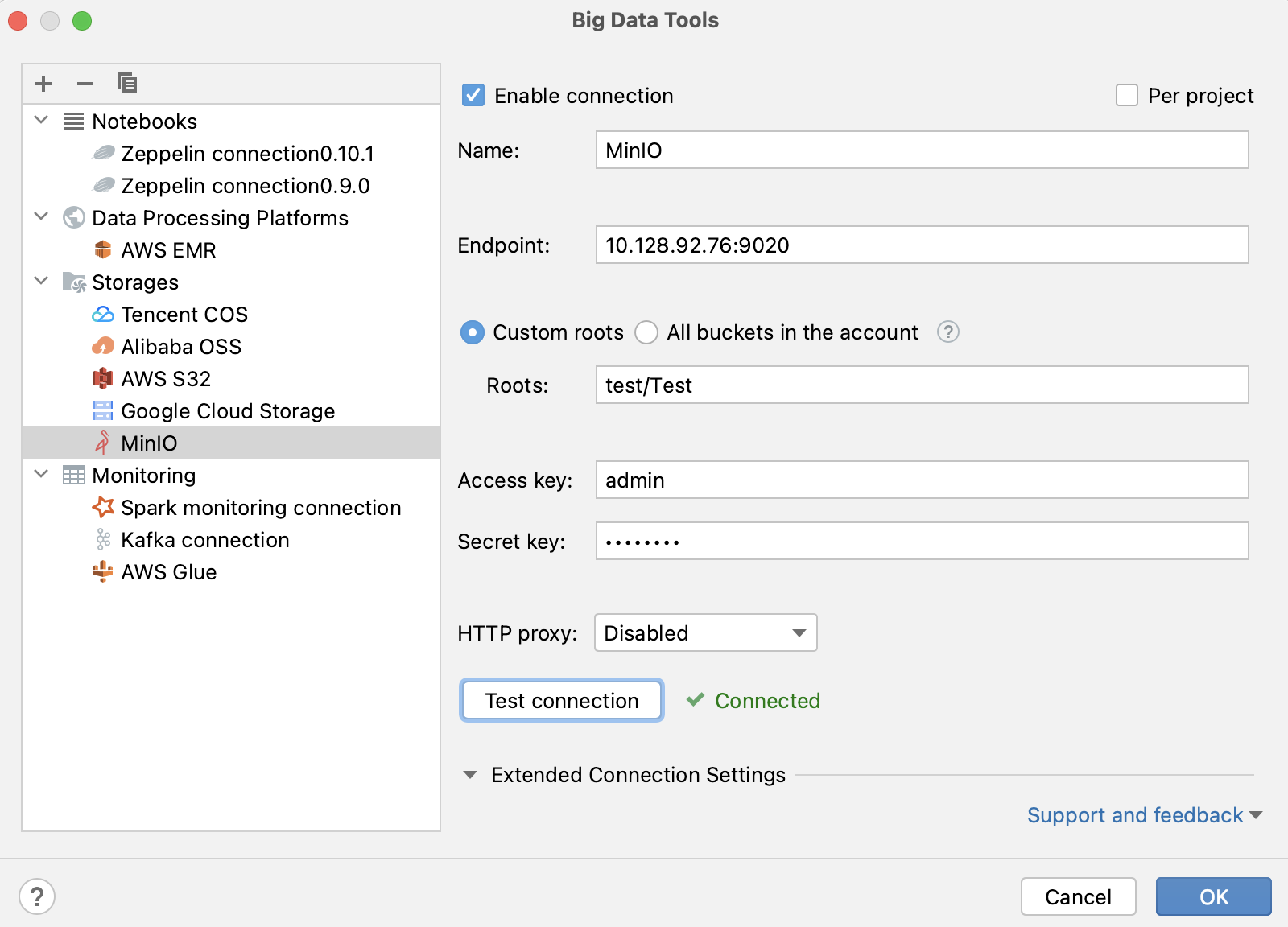Click the Zeppelin connection0.10.1 icon

104,153
